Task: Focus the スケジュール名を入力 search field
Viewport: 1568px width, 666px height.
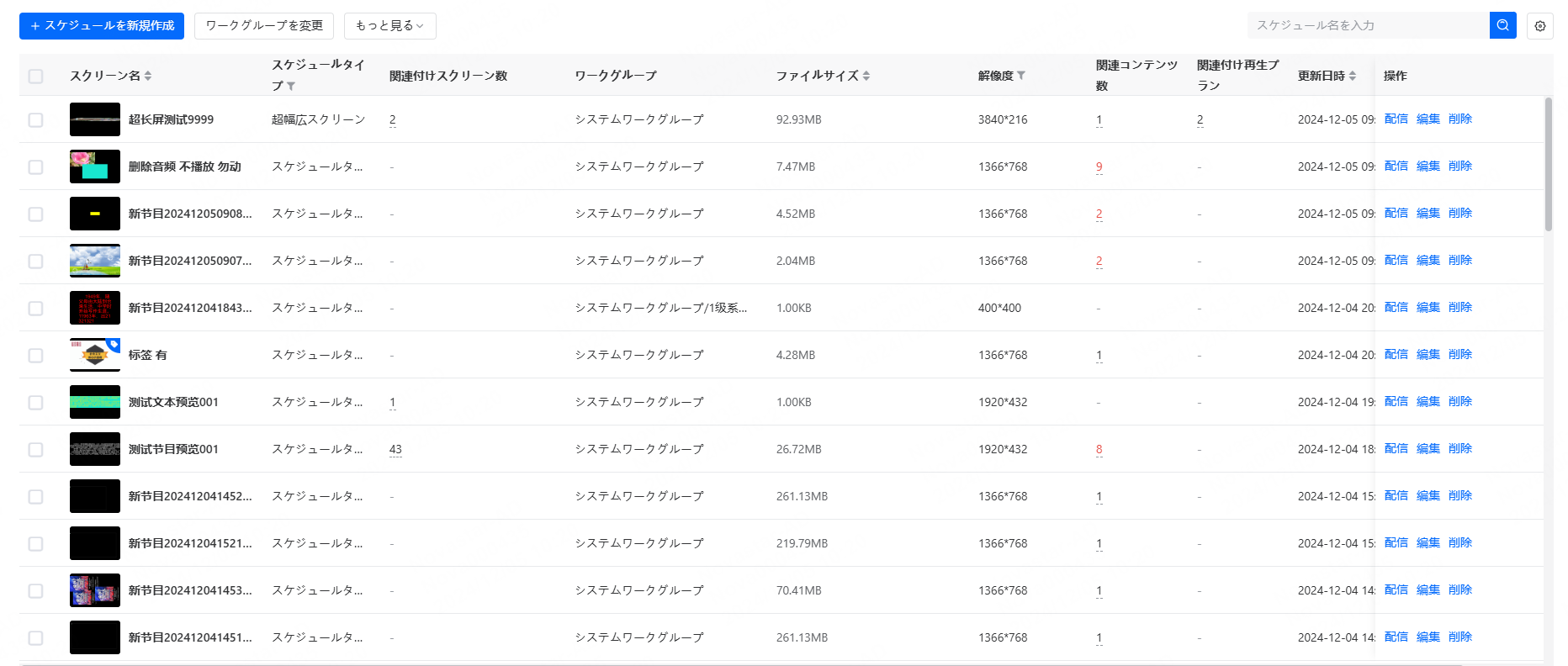Action: point(1367,26)
